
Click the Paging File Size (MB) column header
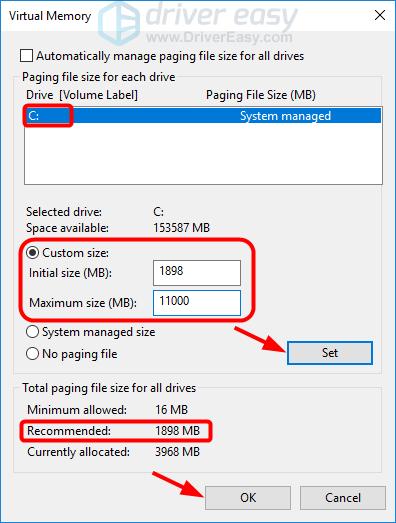coord(261,95)
